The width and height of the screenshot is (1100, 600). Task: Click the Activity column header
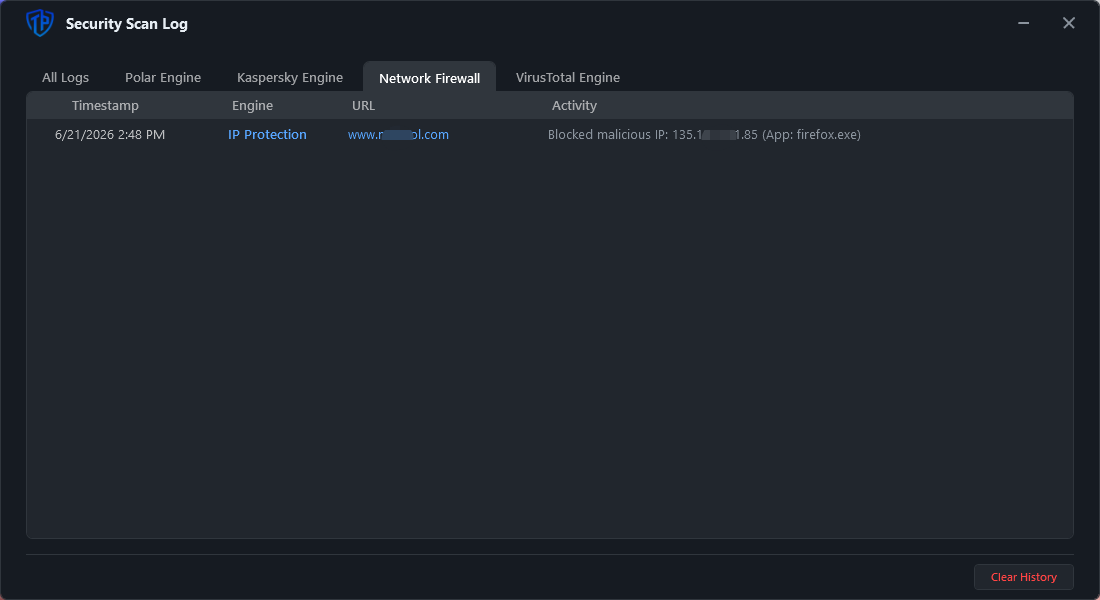click(574, 105)
